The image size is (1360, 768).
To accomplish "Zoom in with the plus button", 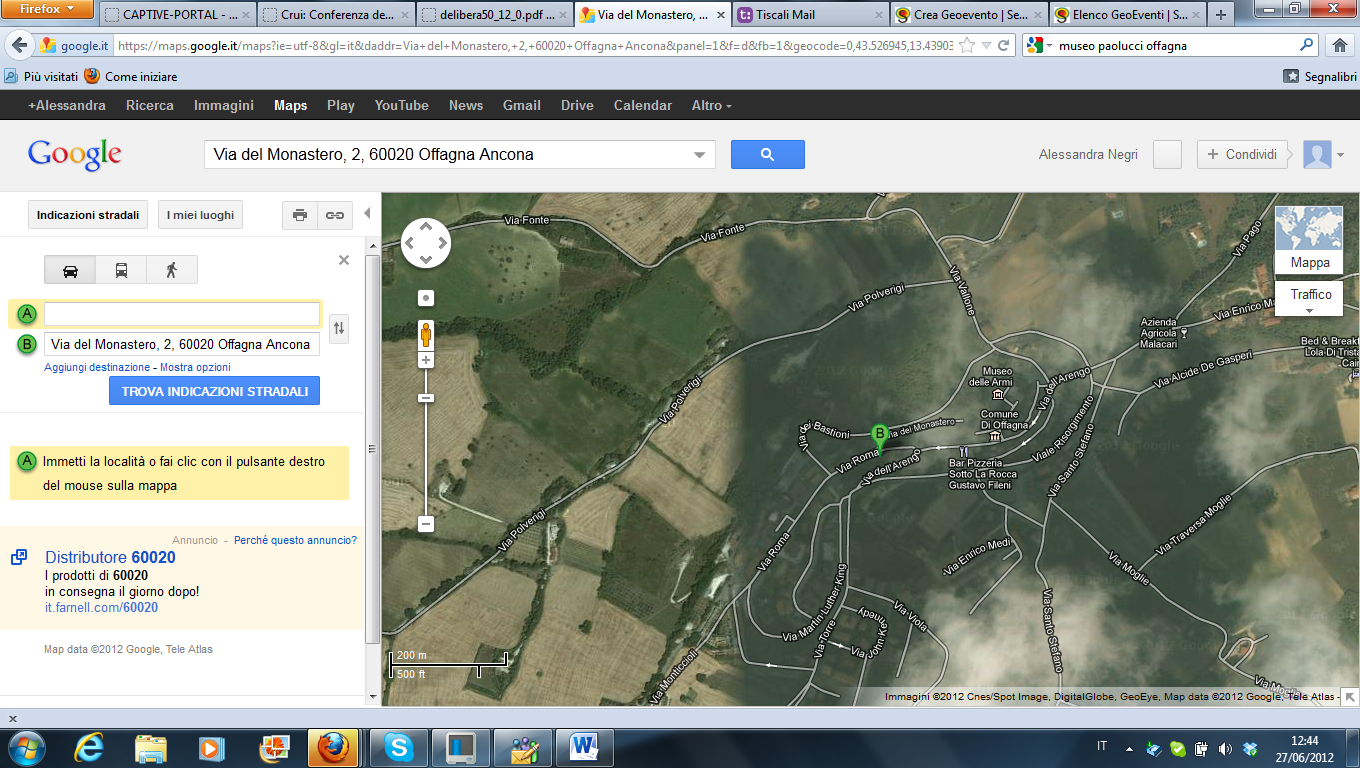I will pos(426,360).
